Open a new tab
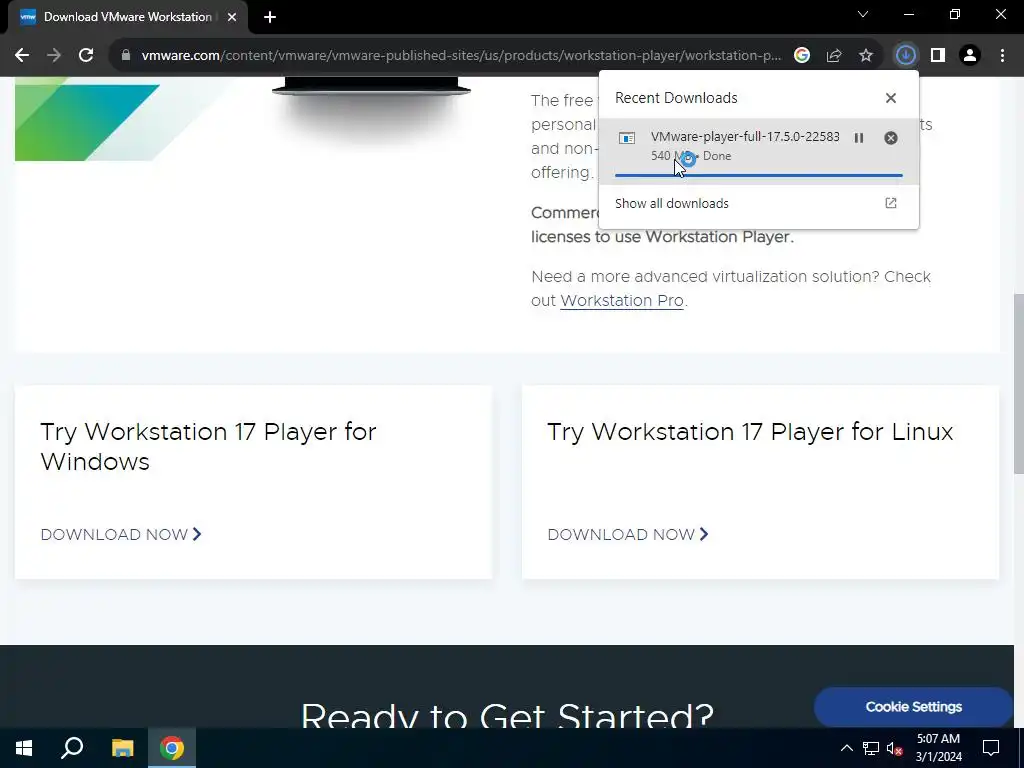This screenshot has height=768, width=1024. point(270,17)
